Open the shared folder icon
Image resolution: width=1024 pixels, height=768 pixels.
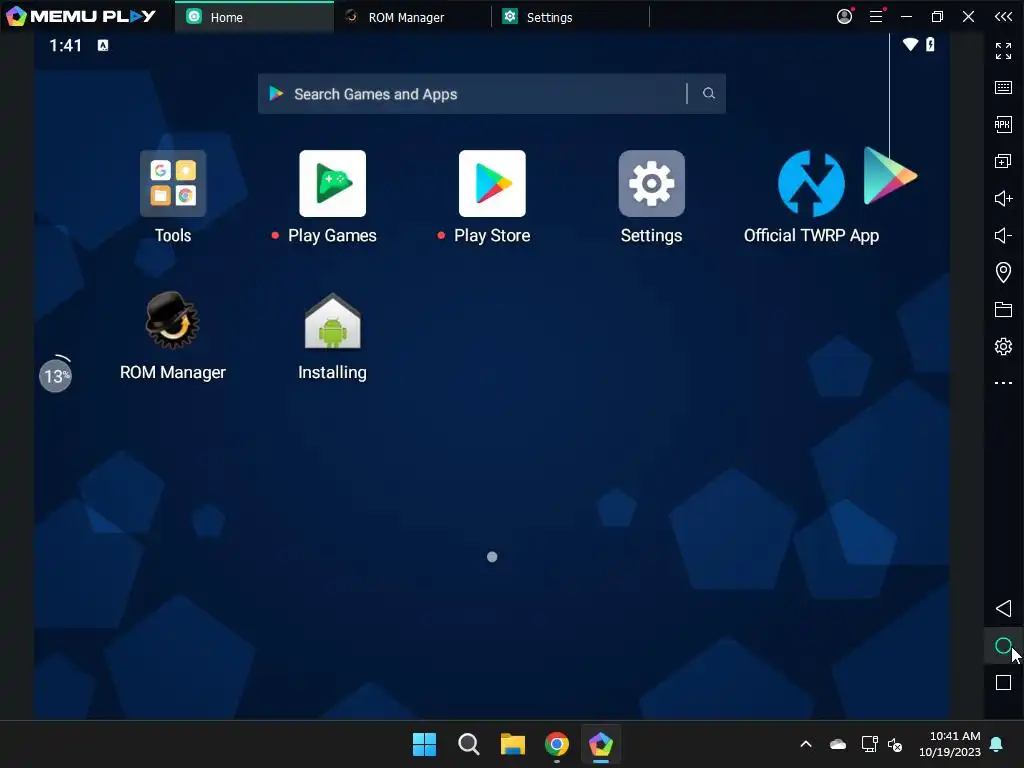click(1003, 310)
